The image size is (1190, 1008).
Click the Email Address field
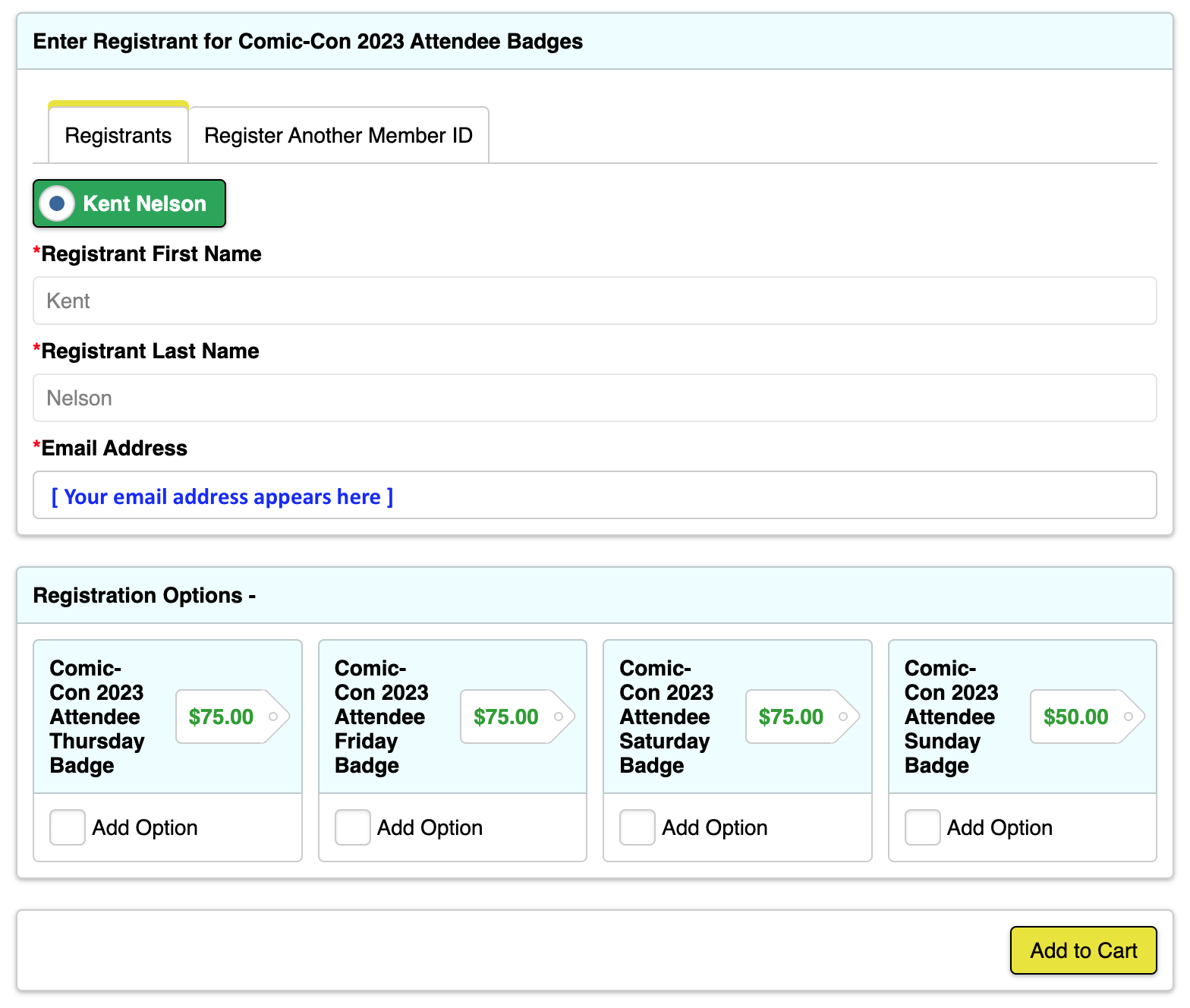point(594,495)
